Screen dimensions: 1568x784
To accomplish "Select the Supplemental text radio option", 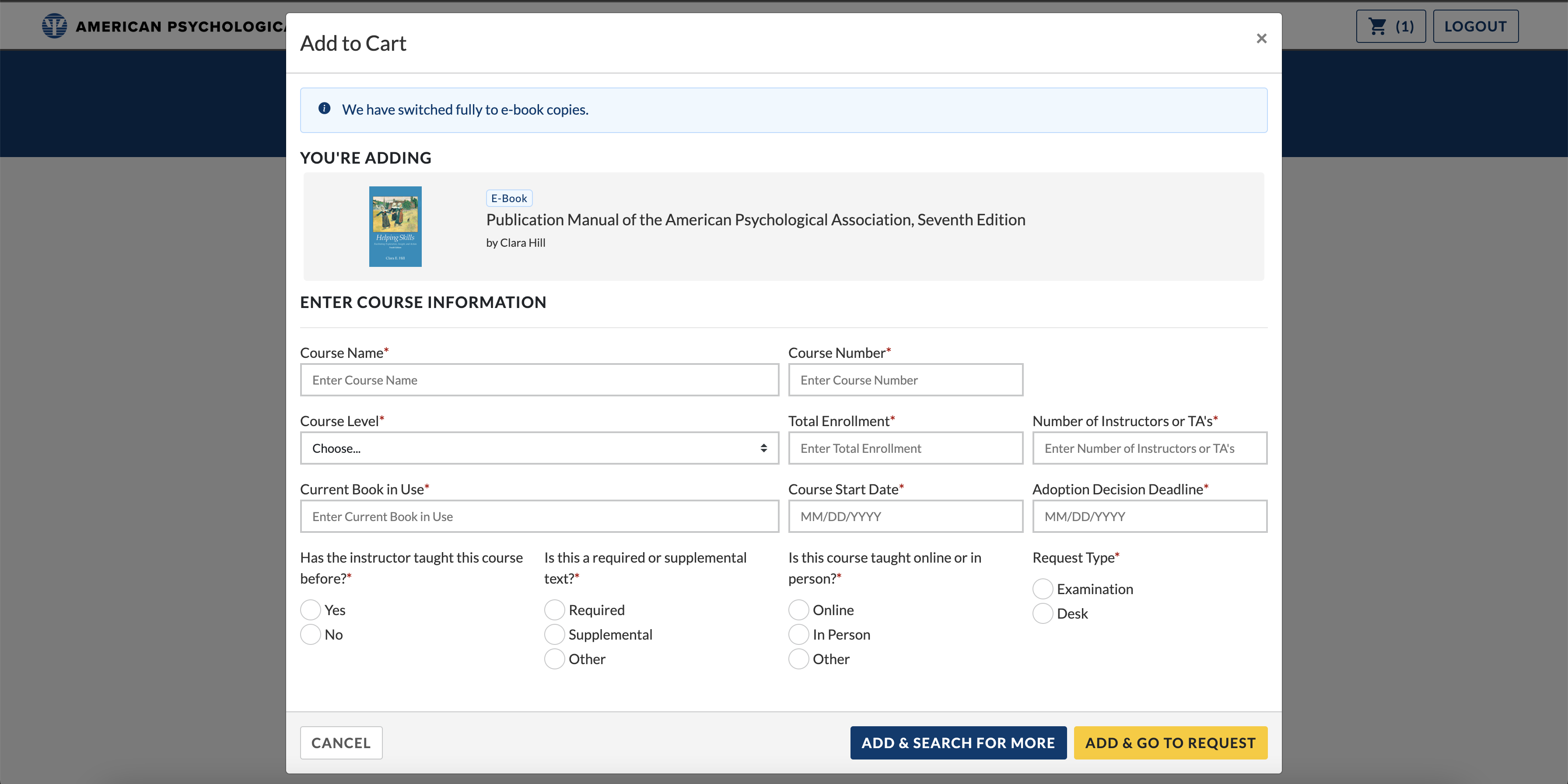I will pyautogui.click(x=554, y=634).
